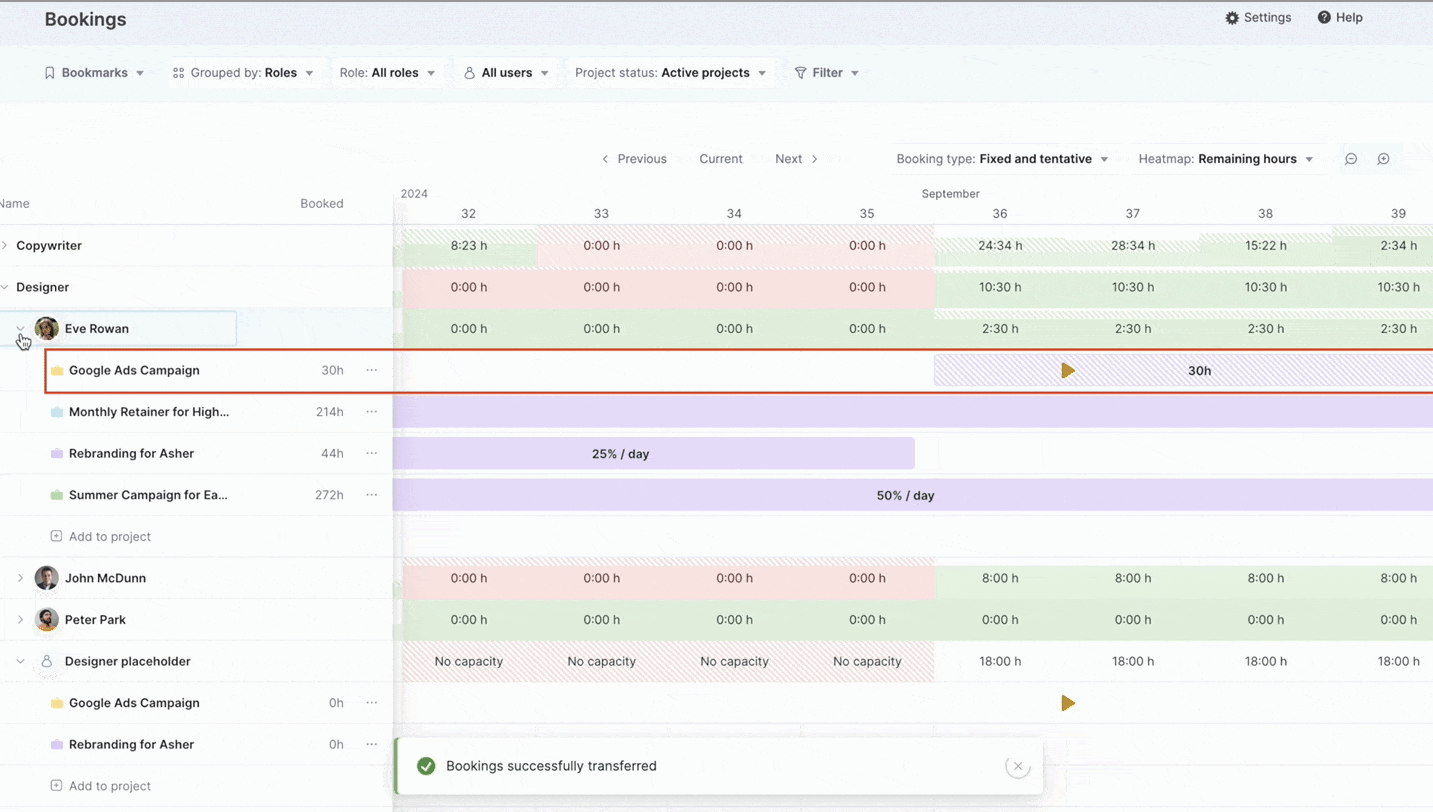Jump to the Current period

coord(720,159)
